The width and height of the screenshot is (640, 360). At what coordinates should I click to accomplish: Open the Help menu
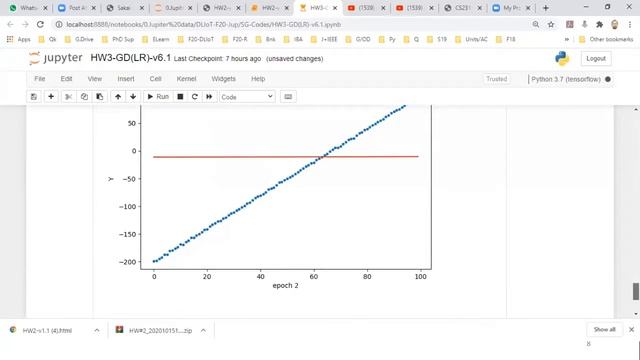pyautogui.click(x=258, y=79)
